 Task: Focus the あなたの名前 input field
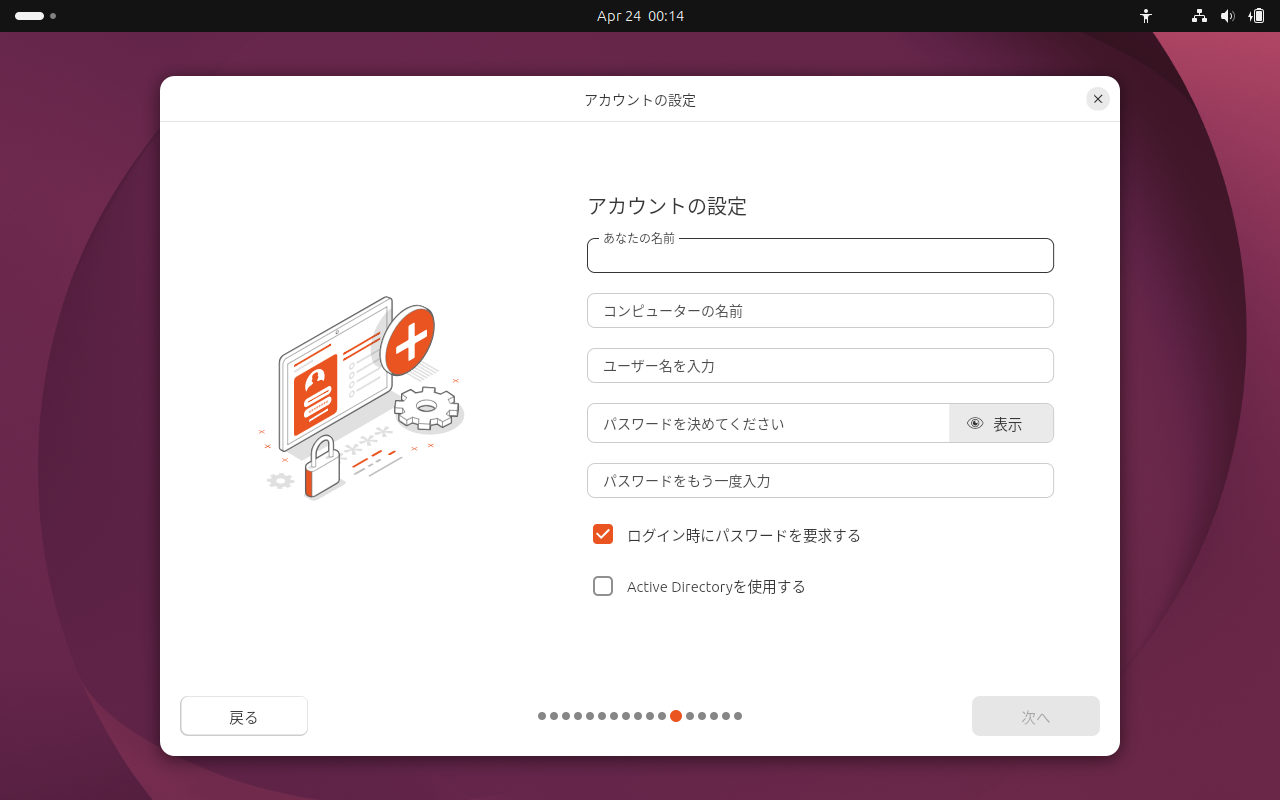820,256
